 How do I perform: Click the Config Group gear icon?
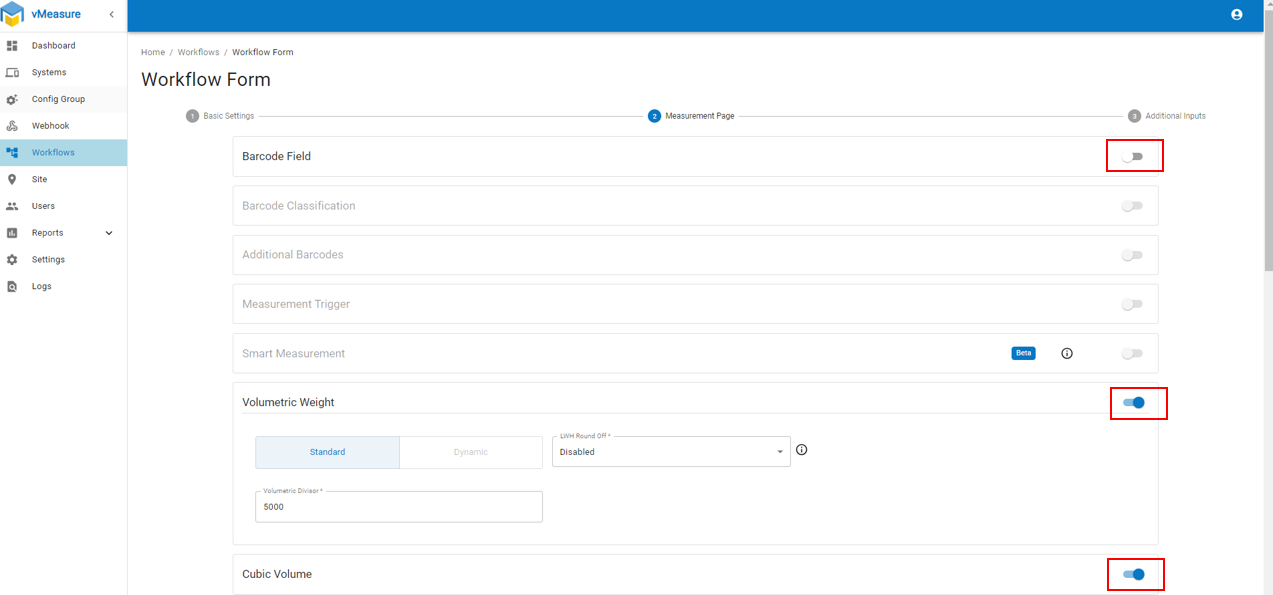(x=12, y=99)
